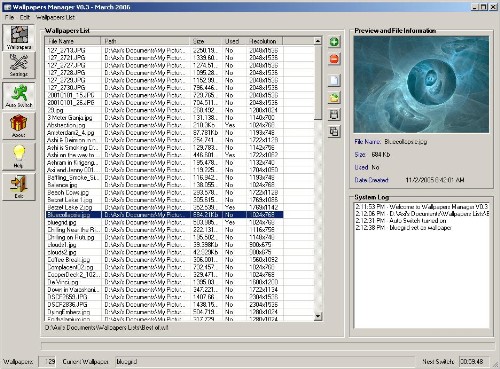Sort the list by the Used column header

234,41
